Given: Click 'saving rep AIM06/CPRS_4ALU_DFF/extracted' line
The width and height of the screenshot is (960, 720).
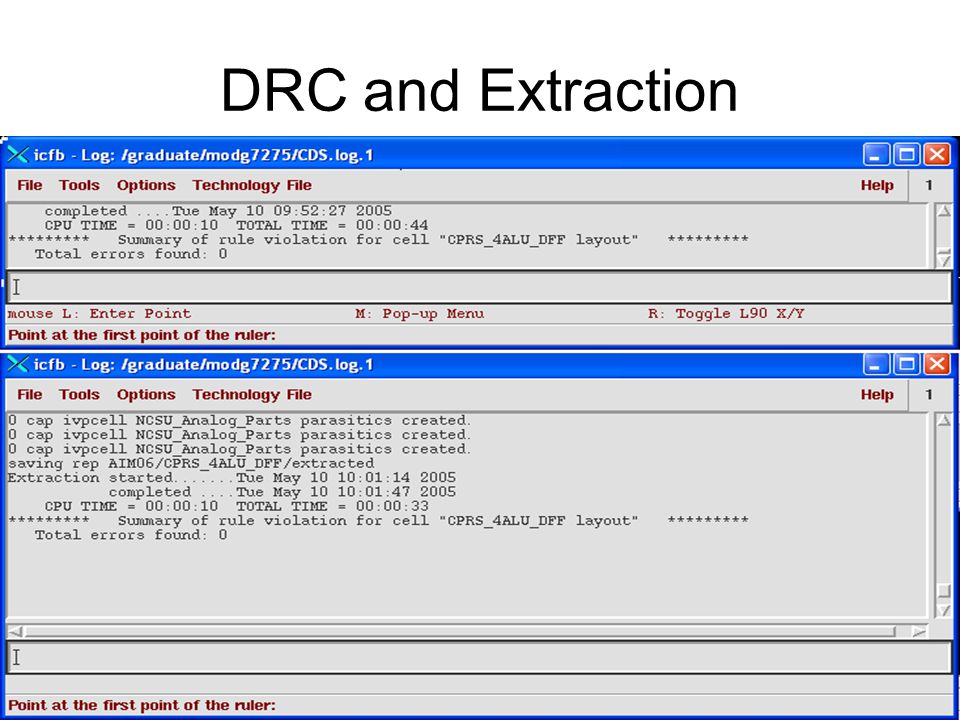Looking at the screenshot, I should [x=191, y=463].
